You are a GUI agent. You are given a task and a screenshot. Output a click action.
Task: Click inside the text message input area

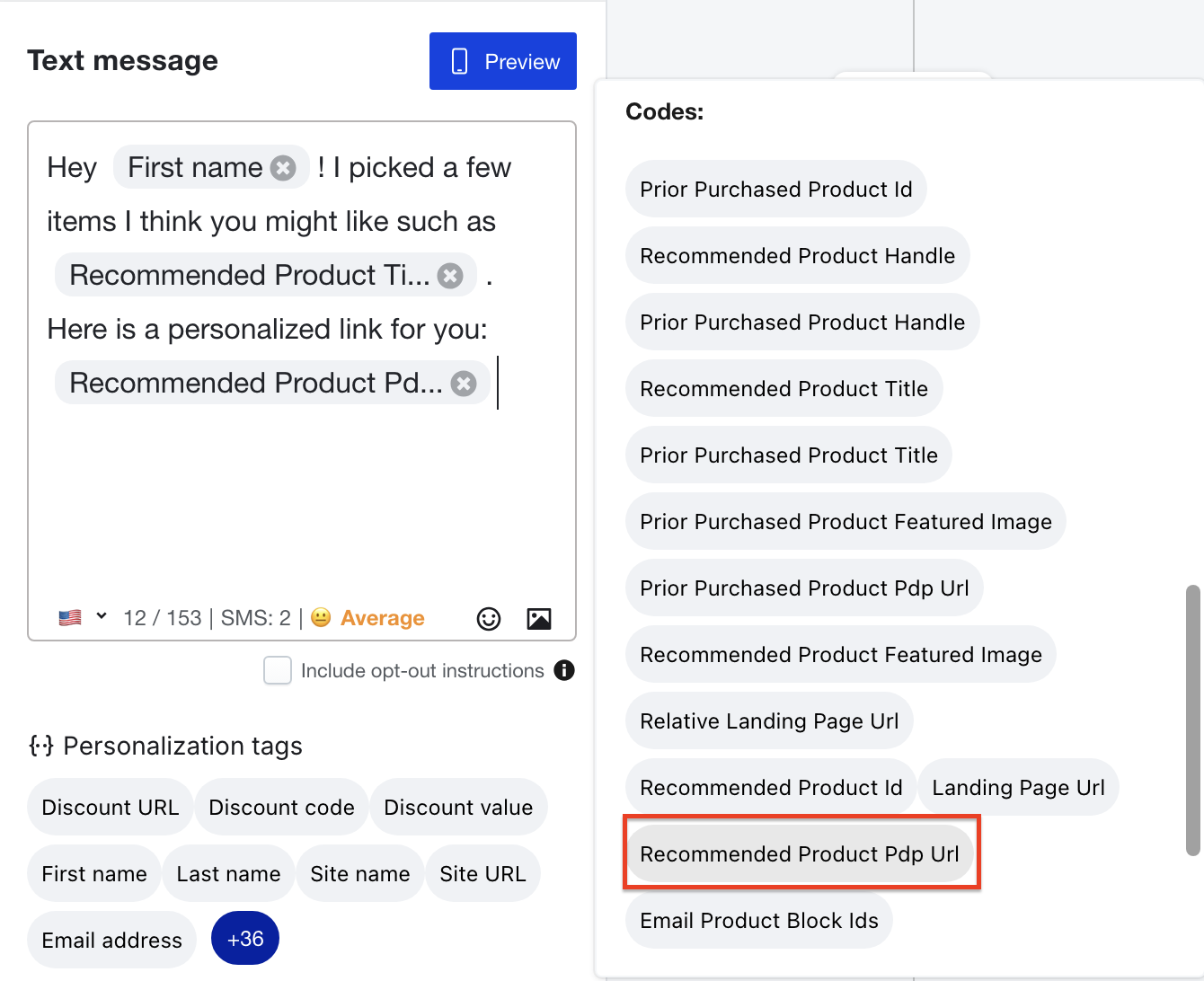point(301,503)
